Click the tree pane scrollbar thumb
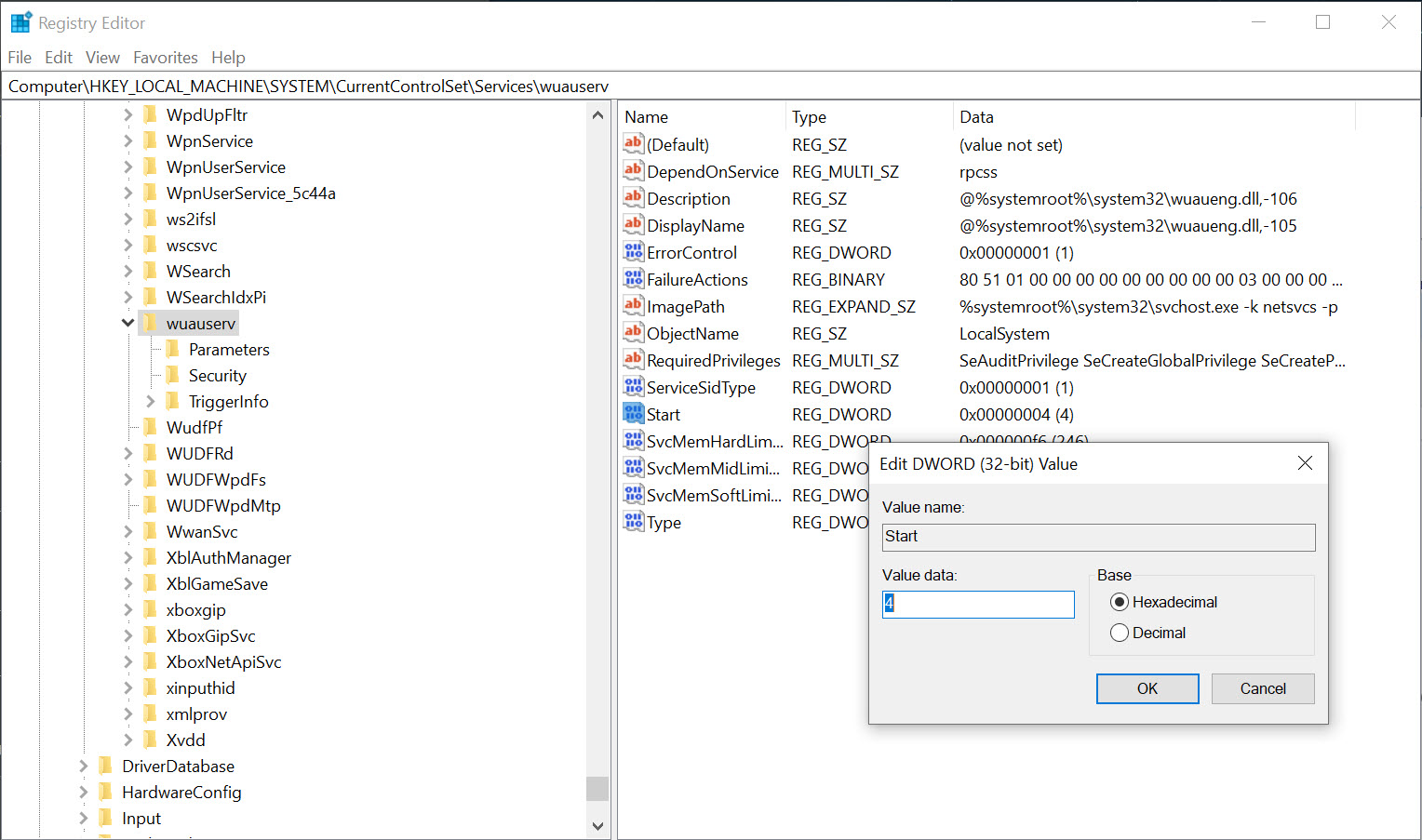Image resolution: width=1422 pixels, height=840 pixels. (597, 788)
